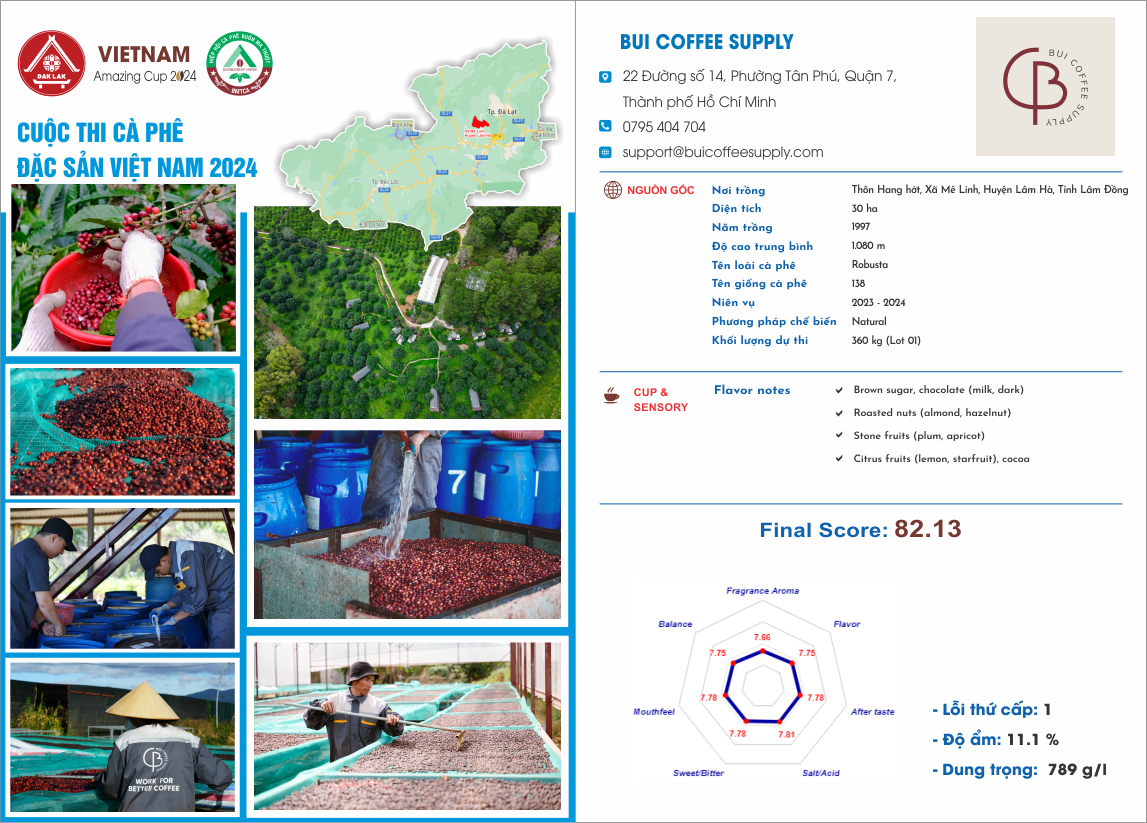Select the photo of hands picking coffee cherries
This screenshot has height=823, width=1147.
coord(124,268)
